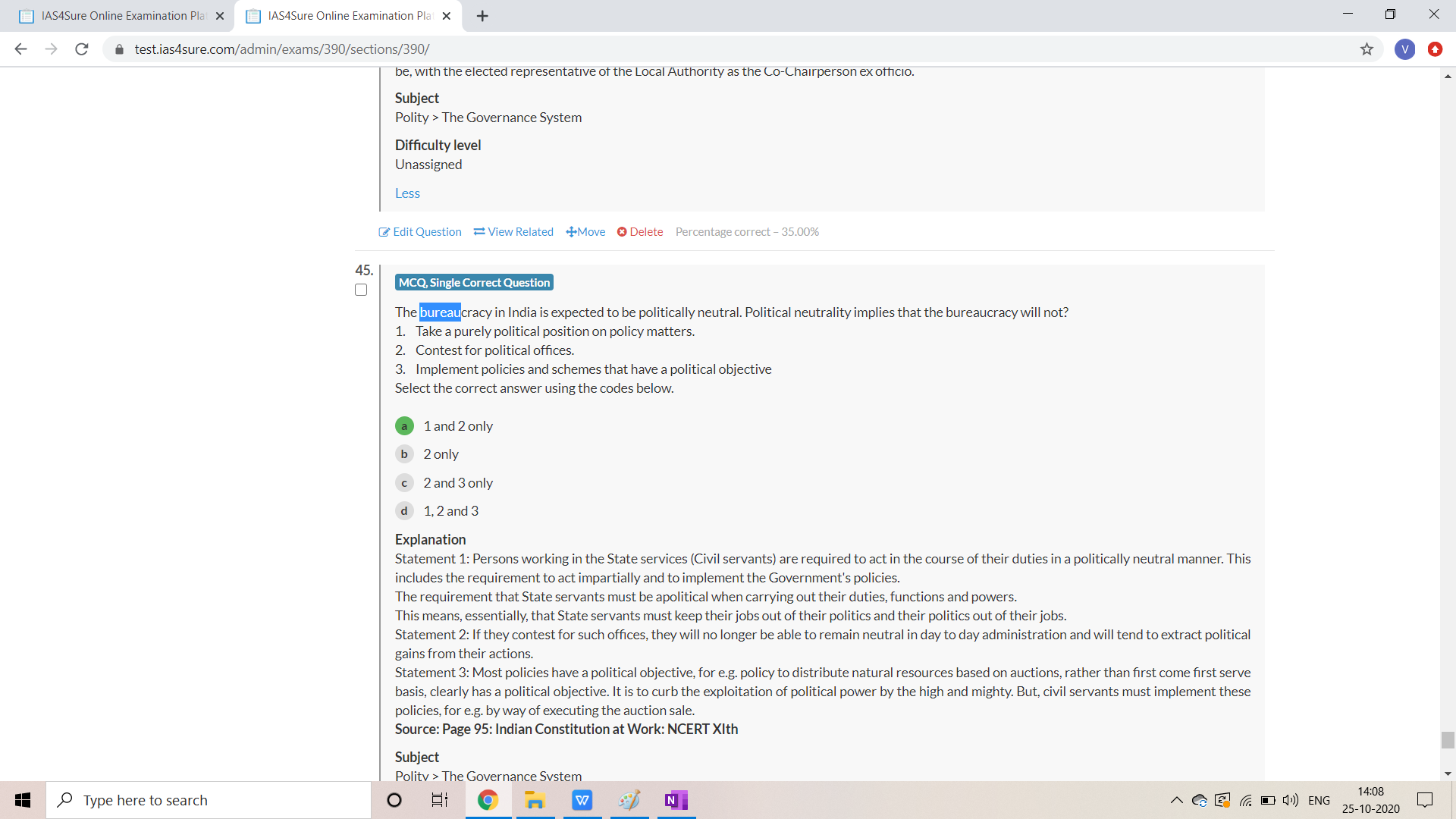The image size is (1456, 819).
Task: Select option d '1, 2 and 3'
Action: (x=404, y=511)
